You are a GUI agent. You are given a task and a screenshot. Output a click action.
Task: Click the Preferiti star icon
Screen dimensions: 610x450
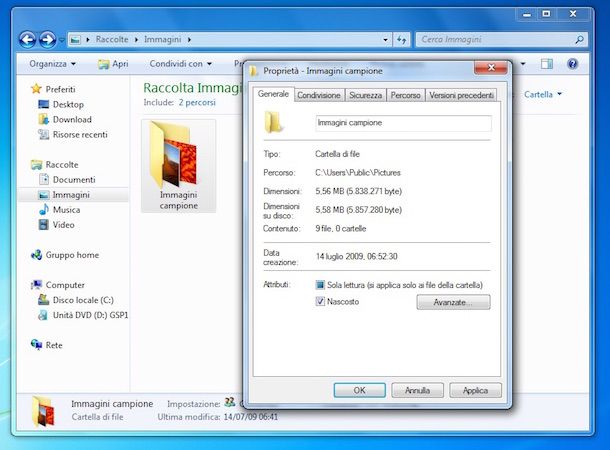[x=36, y=89]
